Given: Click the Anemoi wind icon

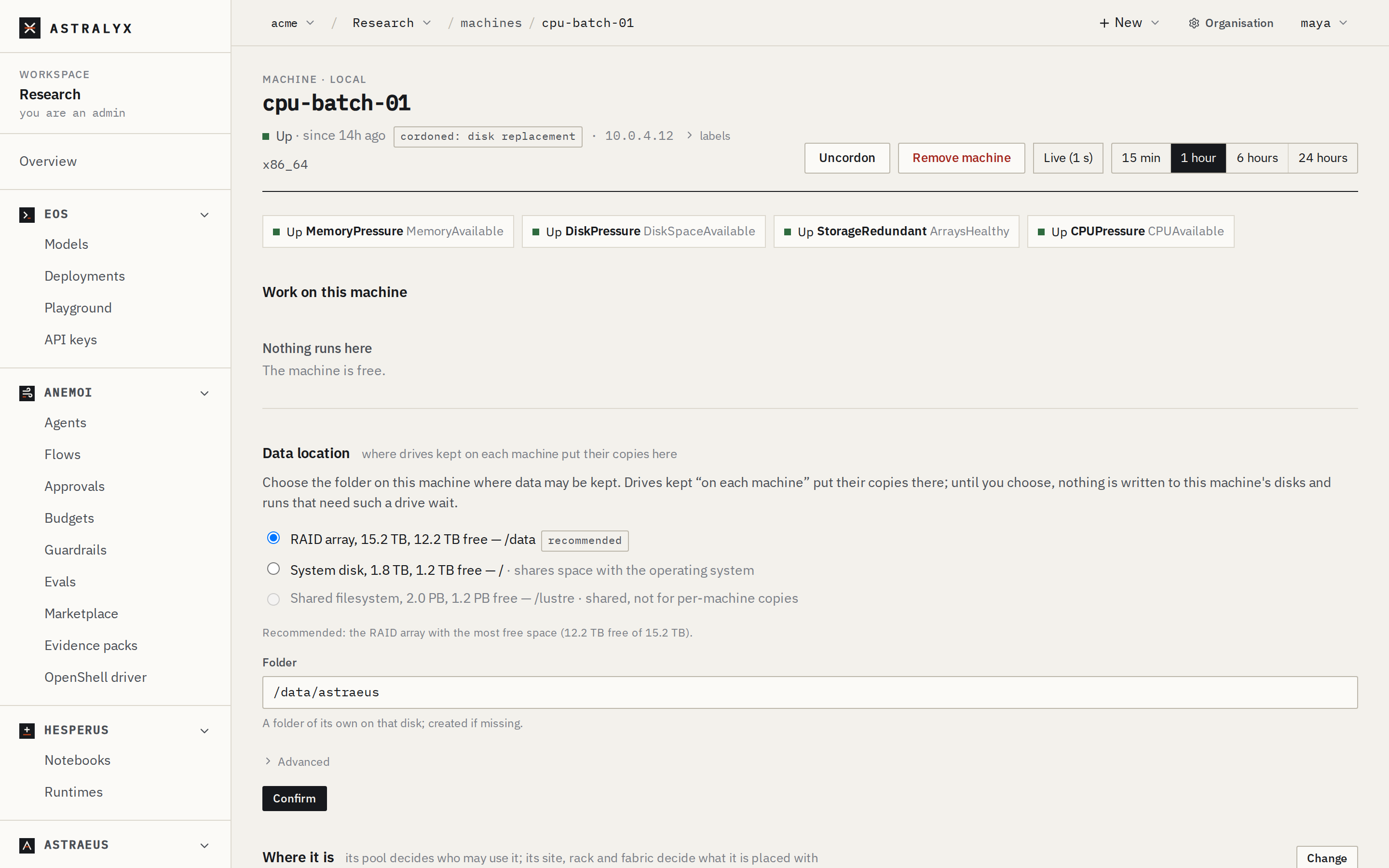Looking at the screenshot, I should coord(27,393).
